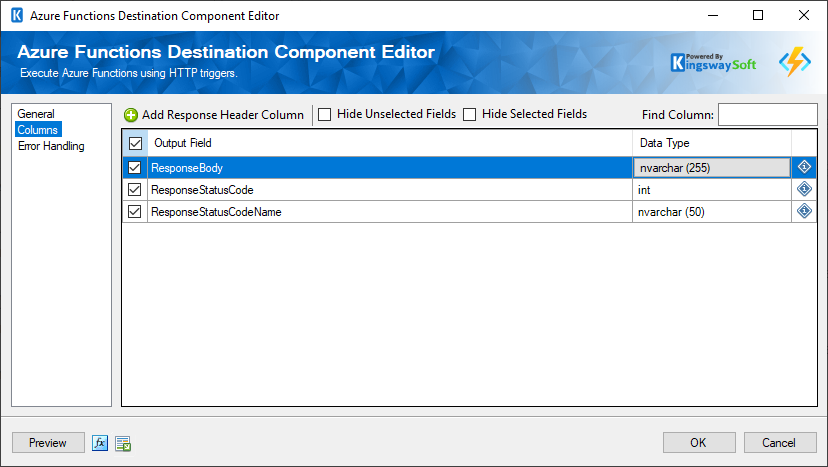Select the ResponseStatusCode field name
Screen dimensions: 828x467
click(x=202, y=190)
